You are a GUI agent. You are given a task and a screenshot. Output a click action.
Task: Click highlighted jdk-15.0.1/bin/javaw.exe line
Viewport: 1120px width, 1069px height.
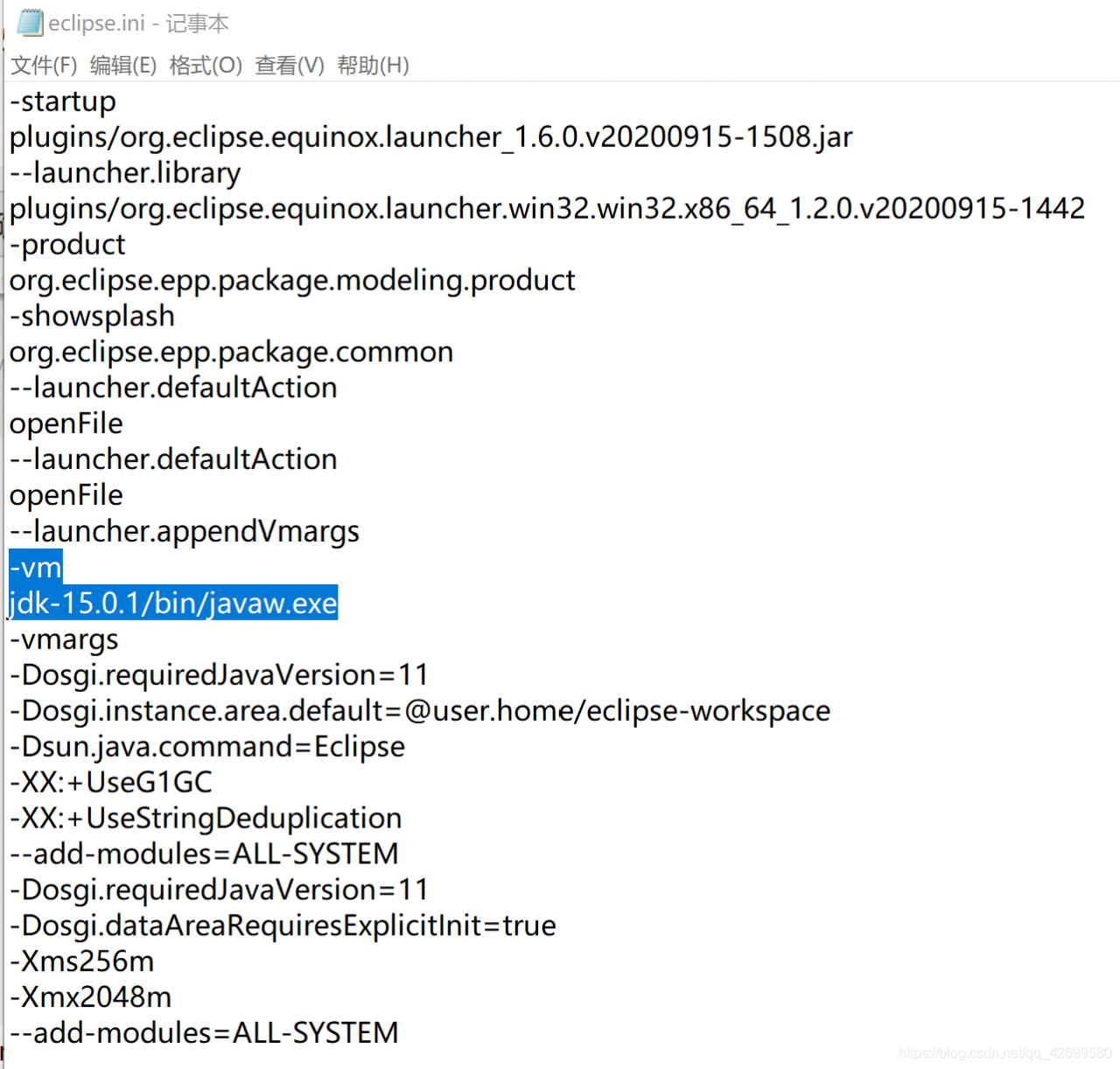pyautogui.click(x=173, y=604)
